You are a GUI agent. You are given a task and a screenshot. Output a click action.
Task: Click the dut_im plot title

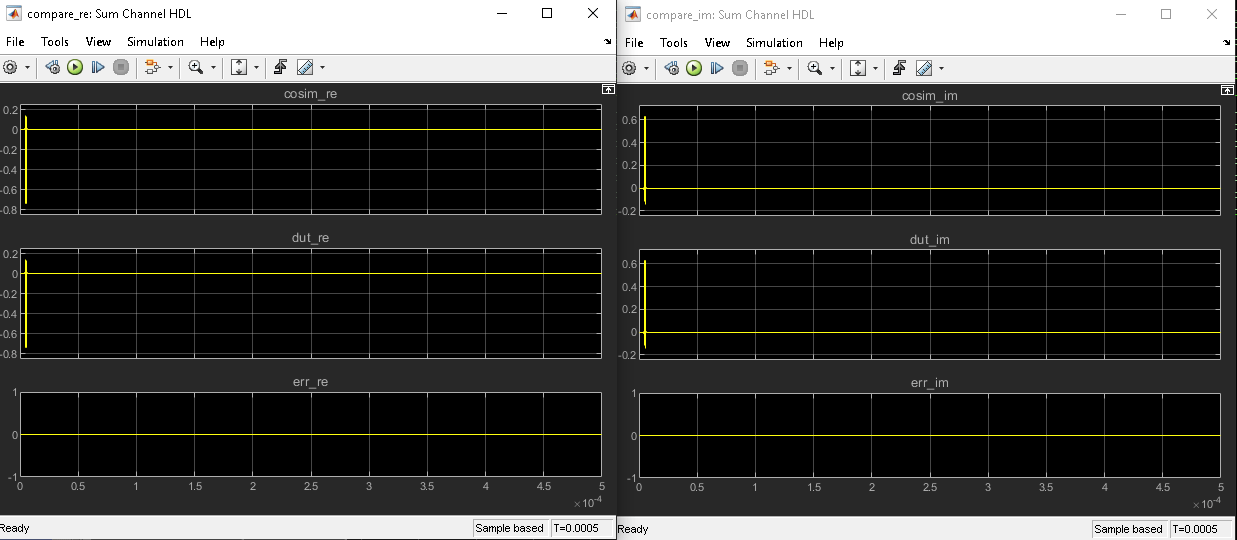coord(929,239)
